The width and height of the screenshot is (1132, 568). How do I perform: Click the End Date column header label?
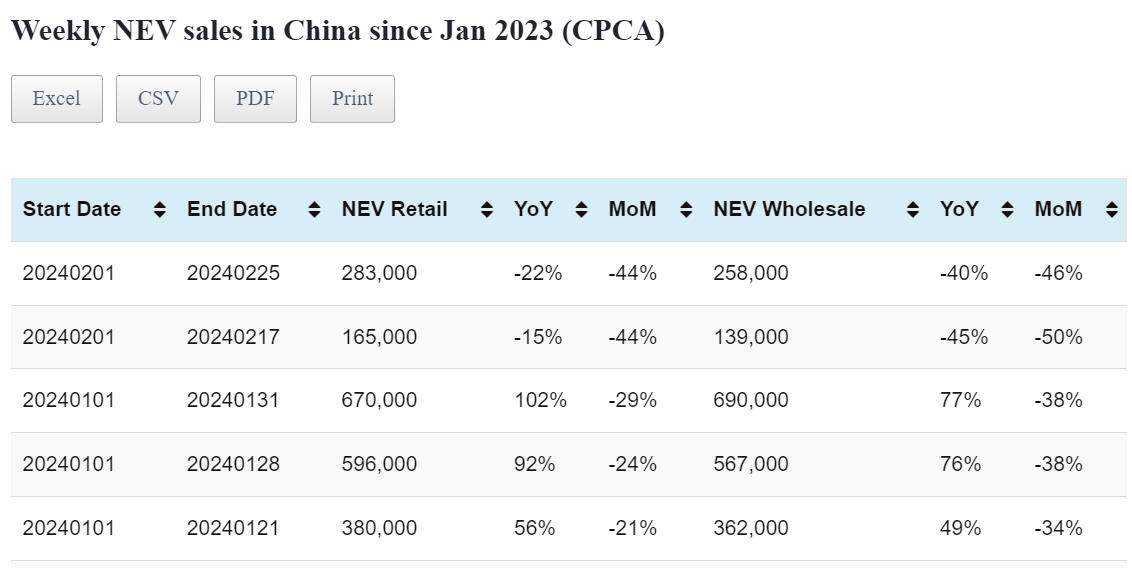232,210
